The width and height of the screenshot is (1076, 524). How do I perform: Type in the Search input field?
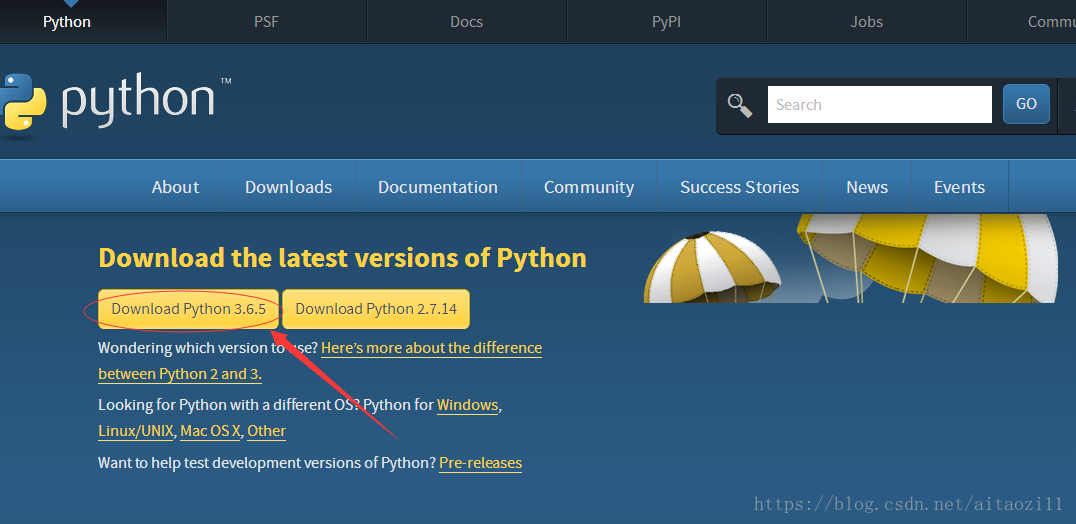click(x=879, y=105)
